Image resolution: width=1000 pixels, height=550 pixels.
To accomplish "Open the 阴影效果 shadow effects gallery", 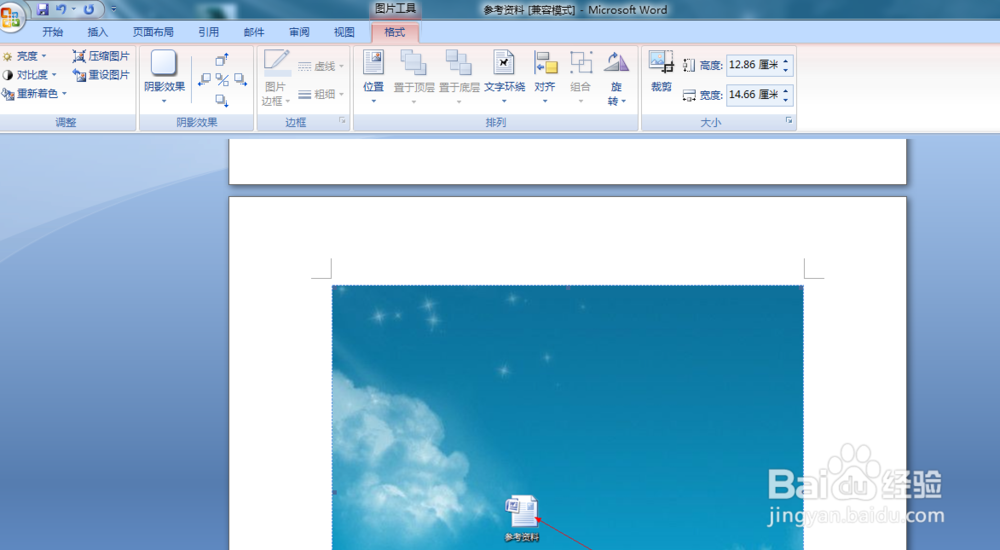I will (x=164, y=77).
